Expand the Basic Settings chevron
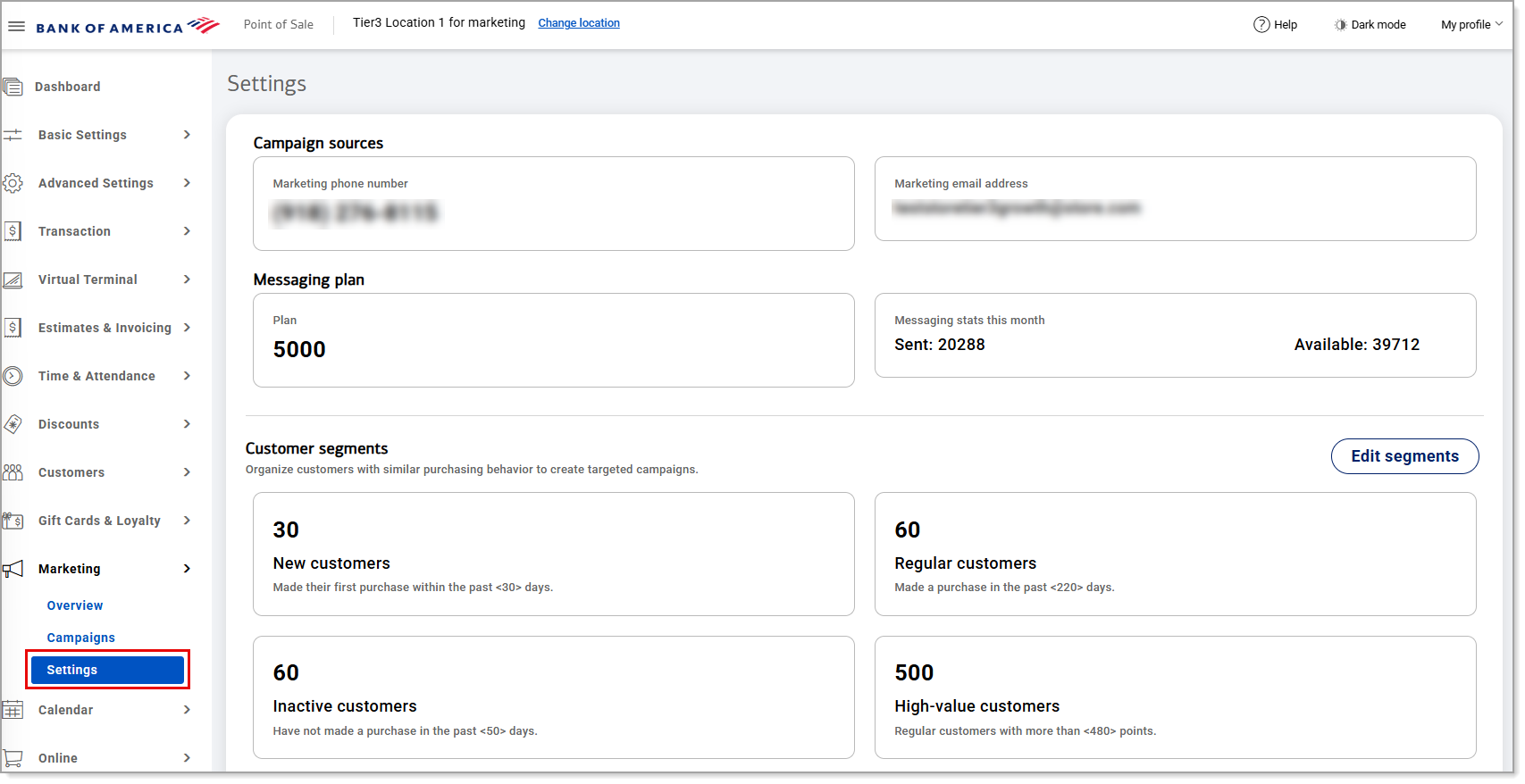 click(187, 135)
